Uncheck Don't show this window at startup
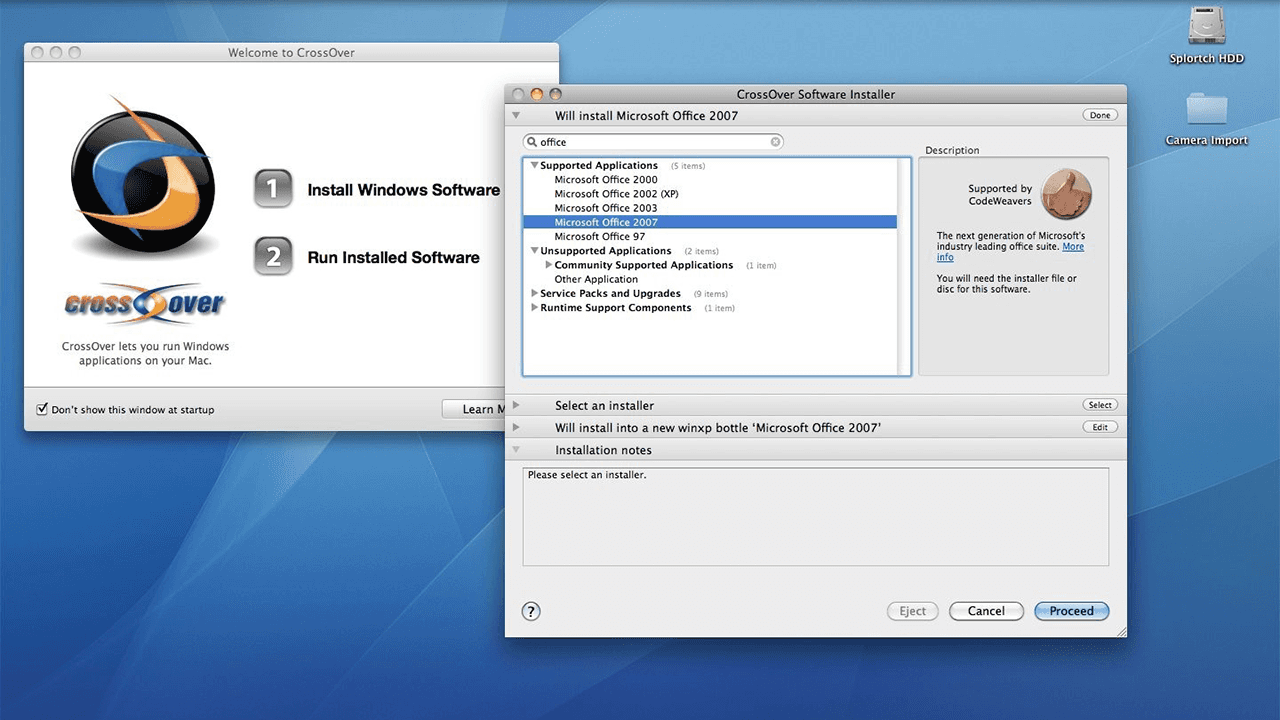This screenshot has height=720, width=1280. click(x=42, y=409)
